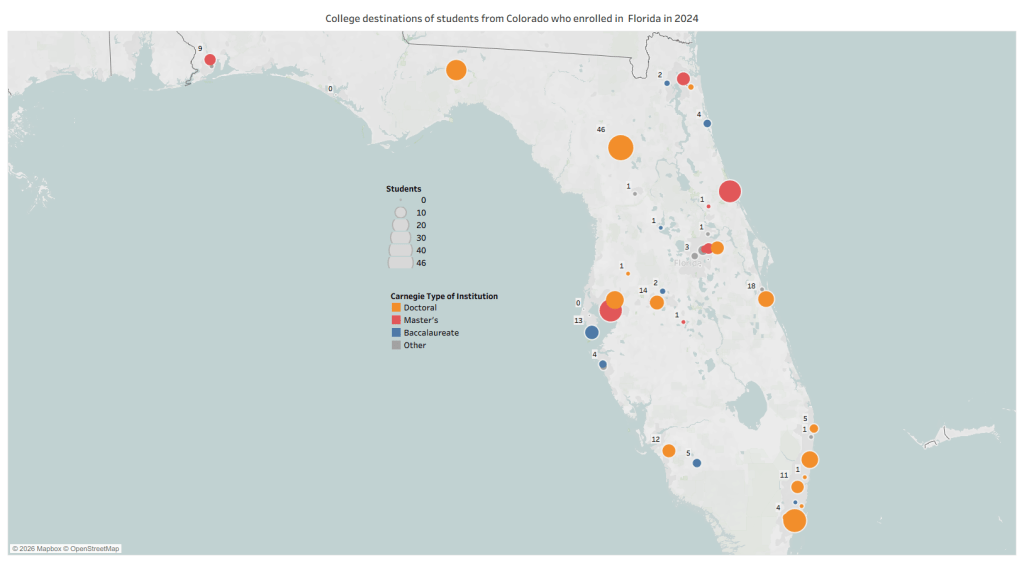Click the size legend circle for 46 students
Viewport: 1024px width, 563px height.
pyautogui.click(x=400, y=262)
